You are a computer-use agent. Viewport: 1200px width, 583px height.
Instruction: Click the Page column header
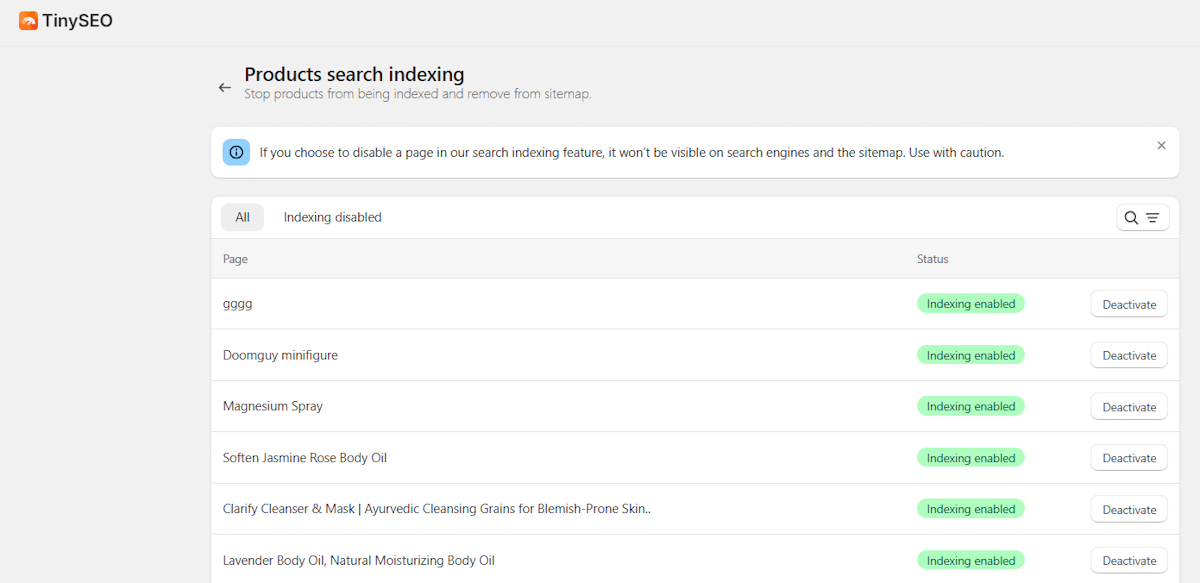click(x=235, y=259)
